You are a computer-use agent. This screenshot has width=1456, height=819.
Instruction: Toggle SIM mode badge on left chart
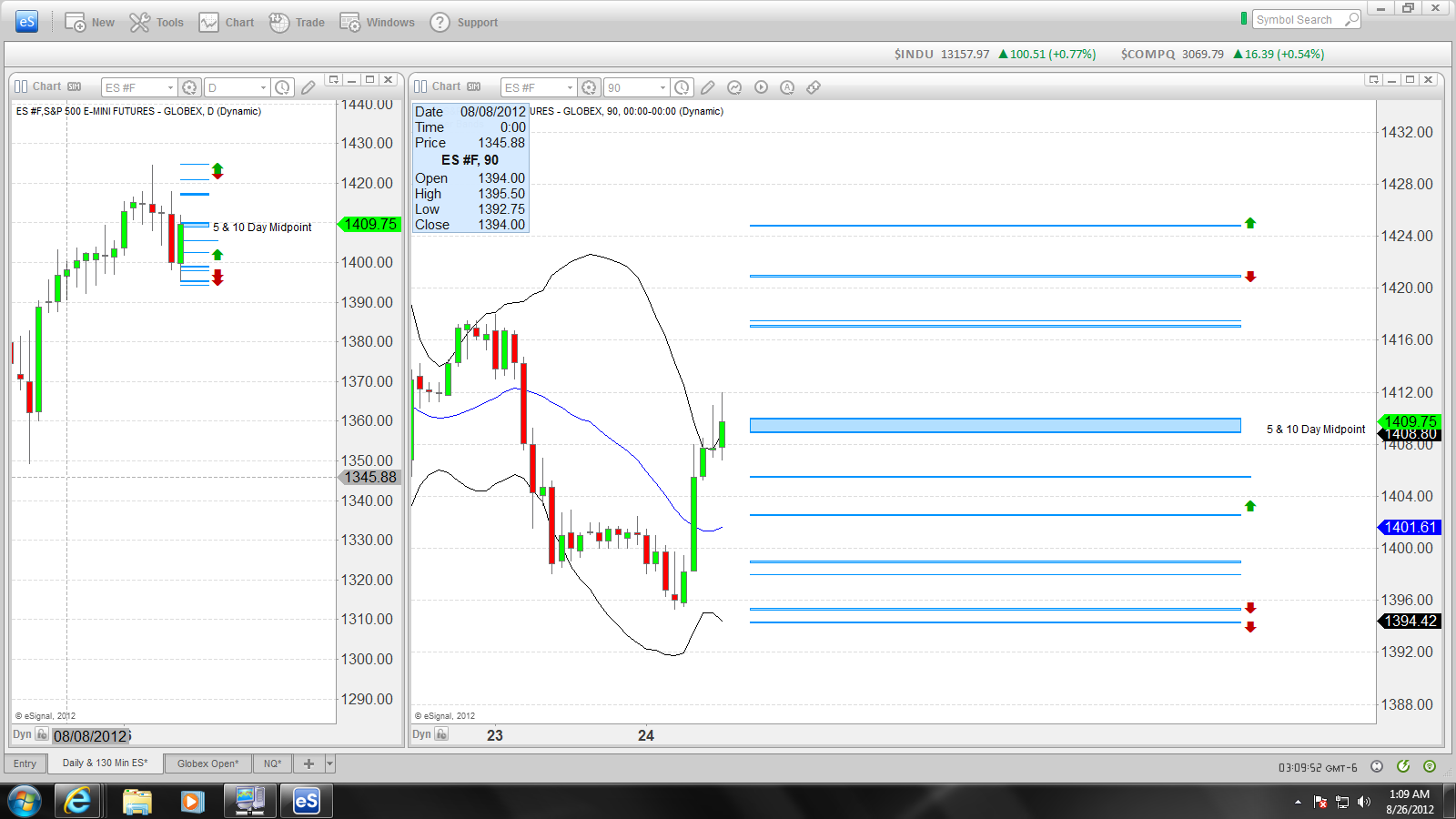[x=75, y=86]
